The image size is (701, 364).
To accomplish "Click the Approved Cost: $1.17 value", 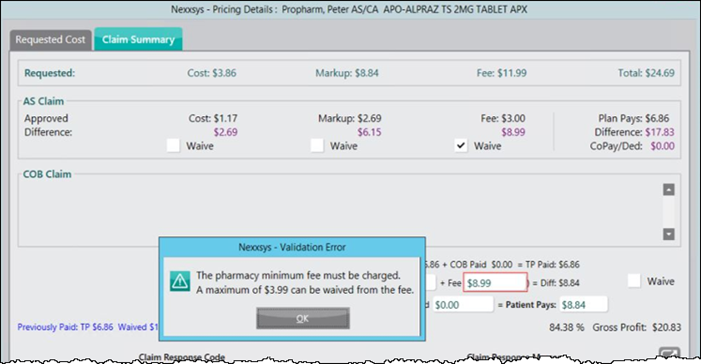I will (213, 119).
